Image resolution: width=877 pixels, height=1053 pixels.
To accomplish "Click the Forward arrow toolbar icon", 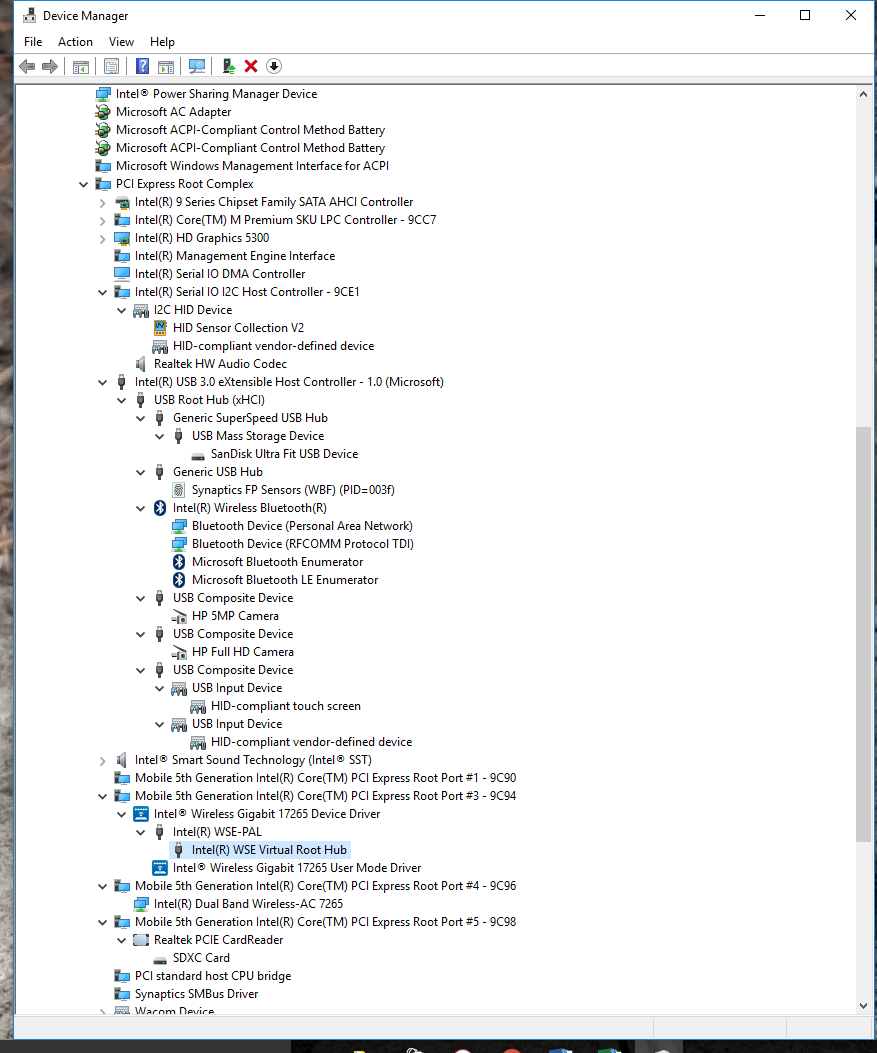I will point(50,66).
